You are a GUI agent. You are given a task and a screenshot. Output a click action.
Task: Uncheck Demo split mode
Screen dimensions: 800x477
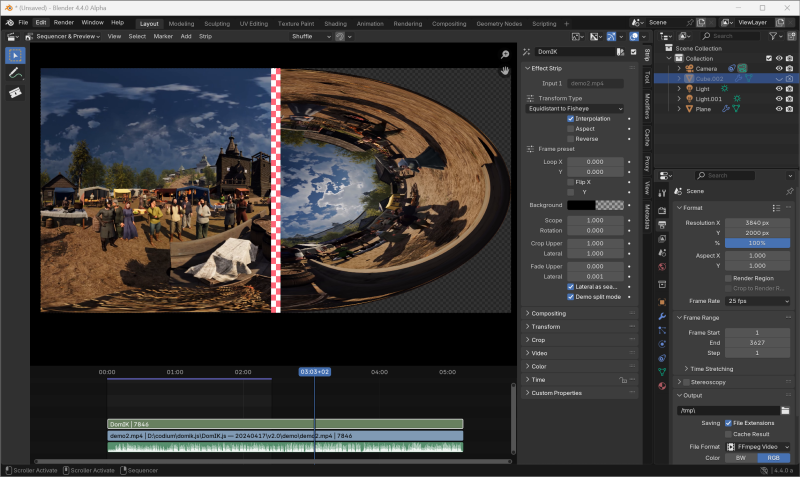[x=570, y=297]
